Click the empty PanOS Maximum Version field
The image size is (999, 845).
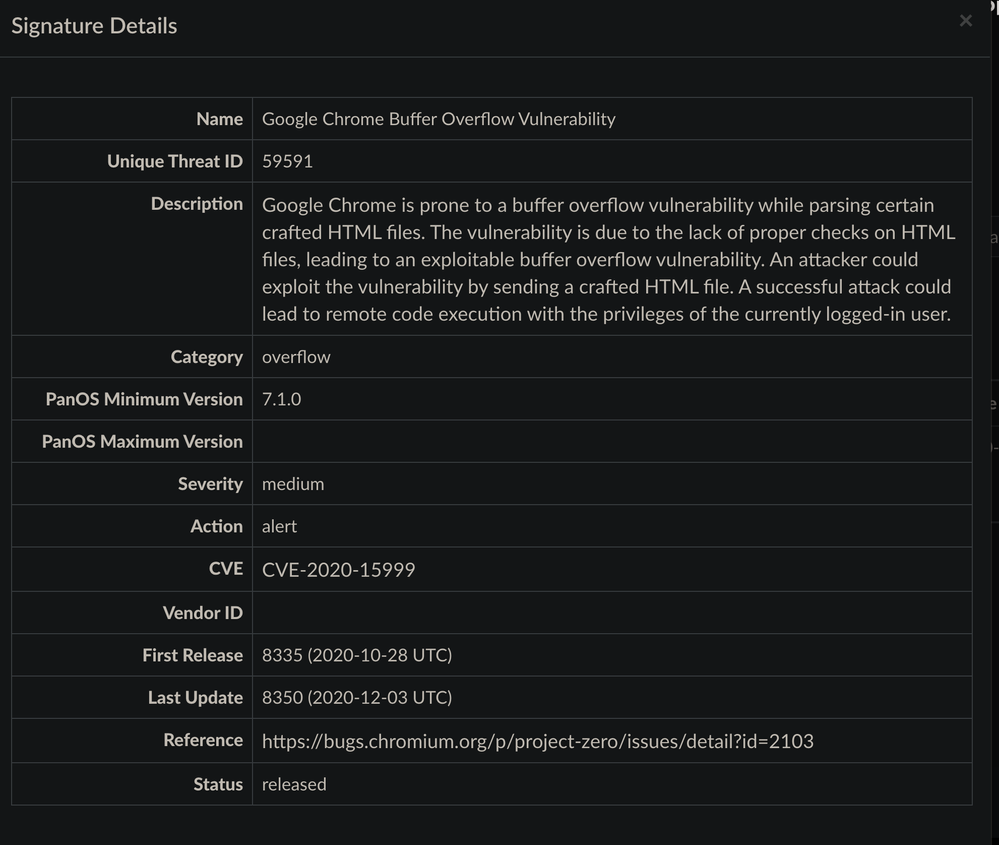[611, 441]
